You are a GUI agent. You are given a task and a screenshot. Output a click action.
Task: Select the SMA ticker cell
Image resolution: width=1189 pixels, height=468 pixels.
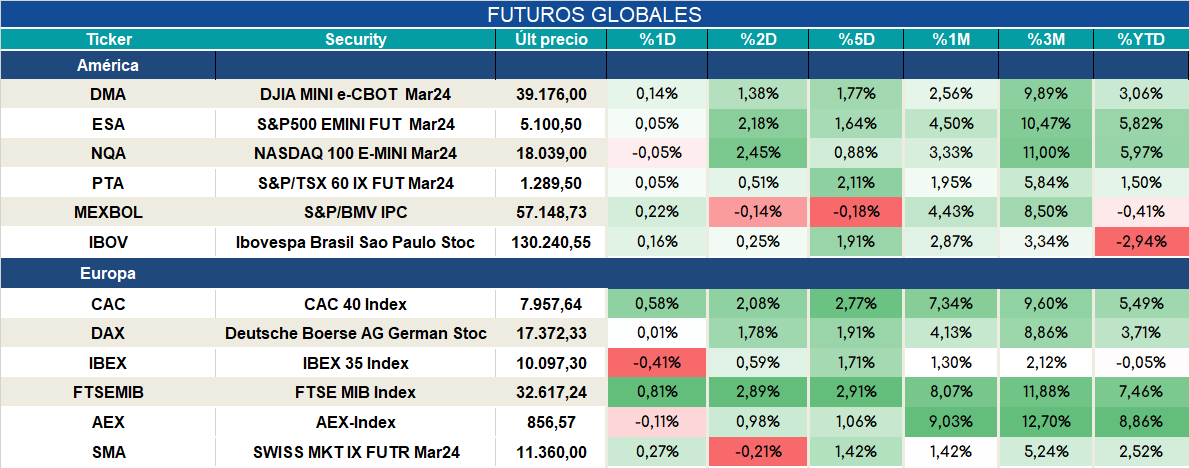pos(108,453)
